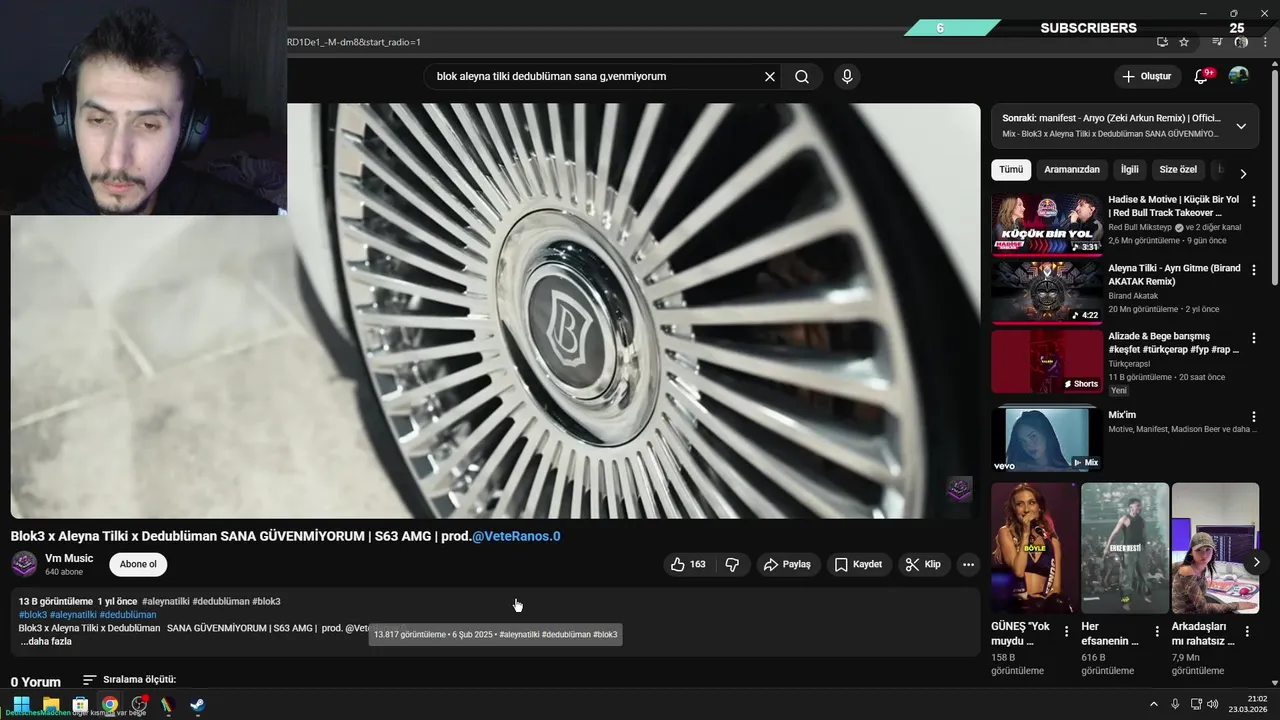Expand the Mix playlist panel chevron

coord(1241,126)
